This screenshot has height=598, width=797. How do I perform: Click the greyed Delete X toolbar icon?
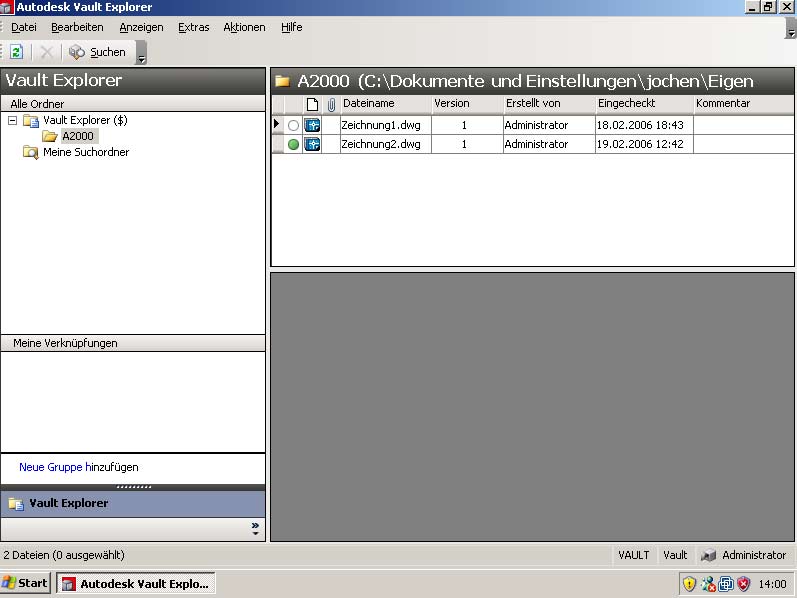point(46,52)
